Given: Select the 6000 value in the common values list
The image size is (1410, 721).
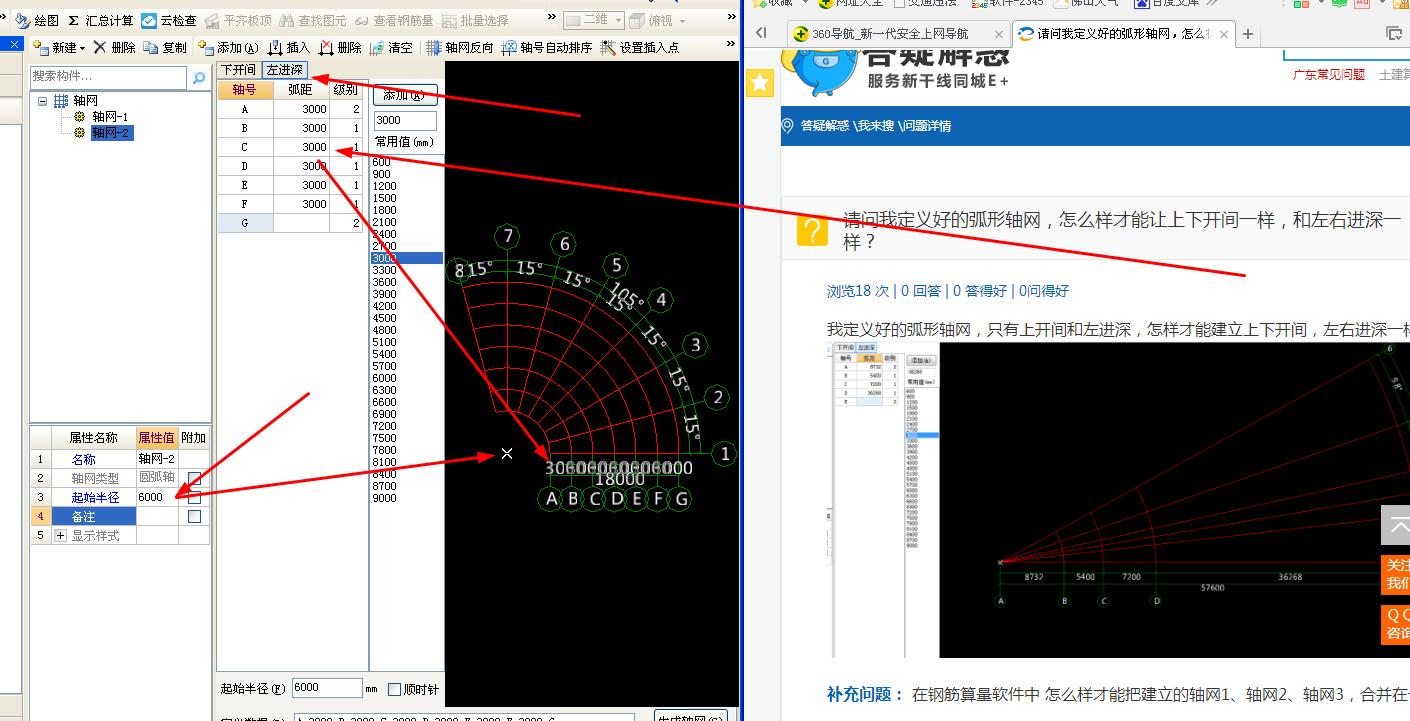Looking at the screenshot, I should tap(407, 378).
